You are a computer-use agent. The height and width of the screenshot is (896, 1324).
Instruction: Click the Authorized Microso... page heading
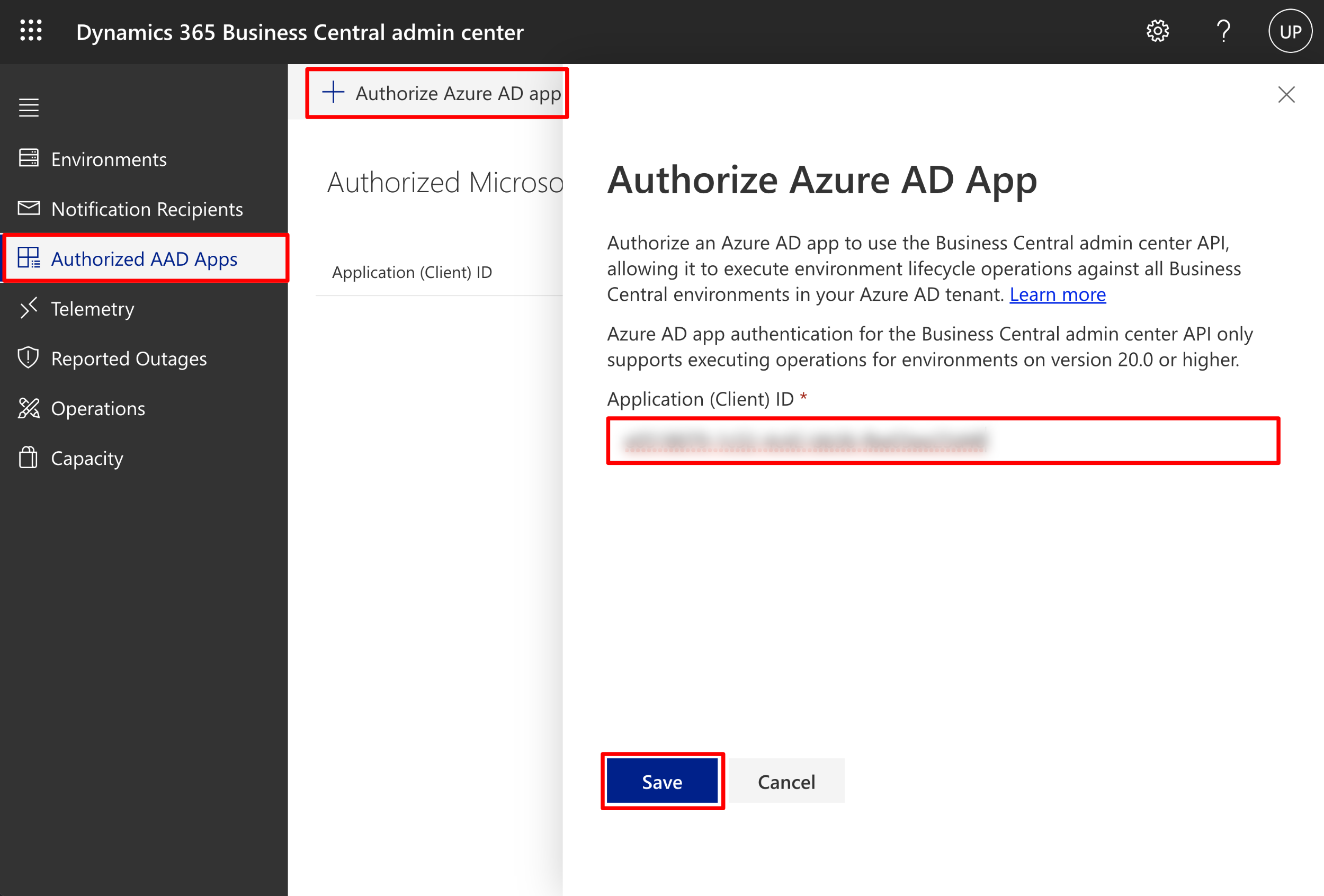click(445, 183)
